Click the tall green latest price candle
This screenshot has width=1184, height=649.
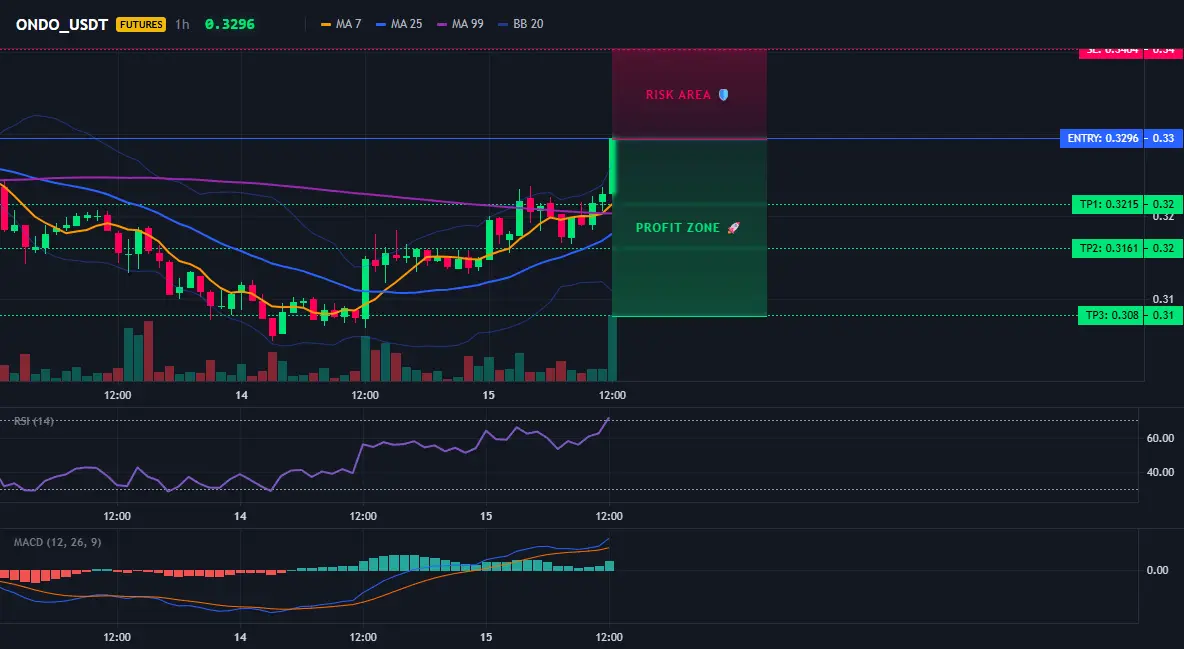tap(612, 166)
